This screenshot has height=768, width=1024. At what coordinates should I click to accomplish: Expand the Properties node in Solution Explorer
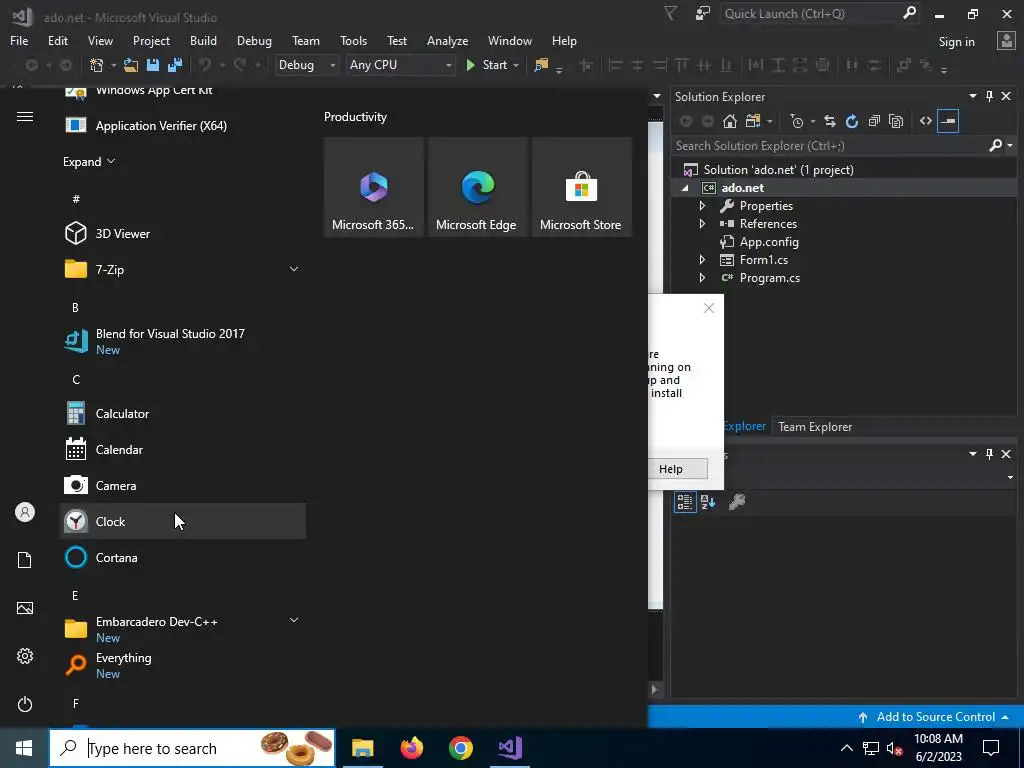point(702,206)
